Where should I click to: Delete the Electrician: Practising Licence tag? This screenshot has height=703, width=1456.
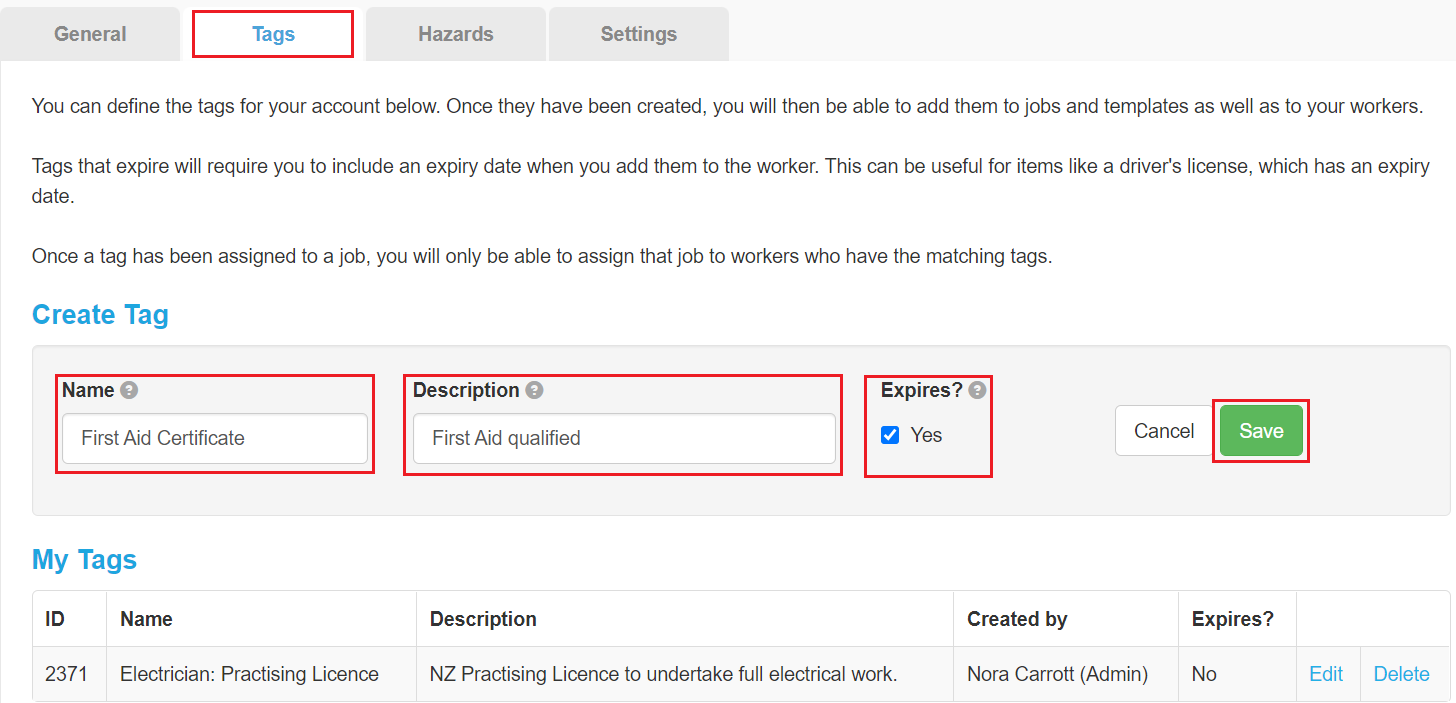[1401, 674]
